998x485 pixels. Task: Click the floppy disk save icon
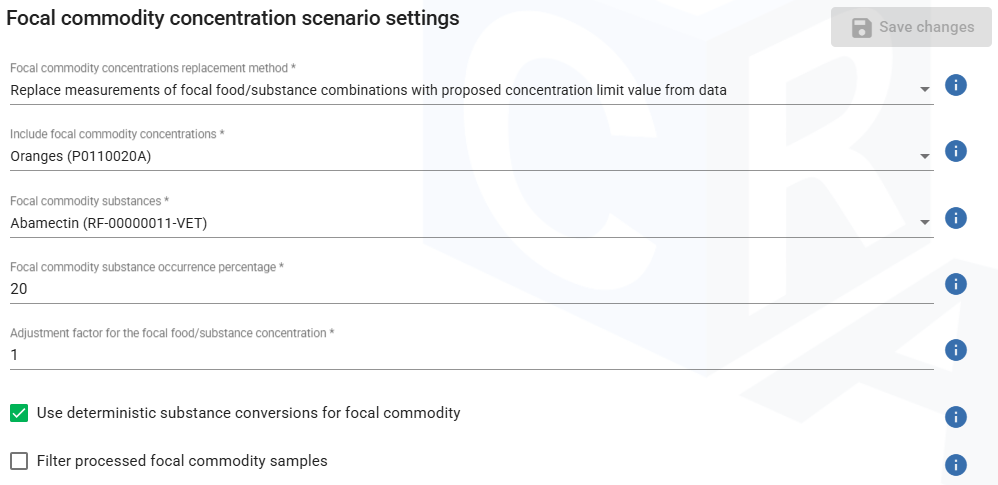[x=861, y=28]
